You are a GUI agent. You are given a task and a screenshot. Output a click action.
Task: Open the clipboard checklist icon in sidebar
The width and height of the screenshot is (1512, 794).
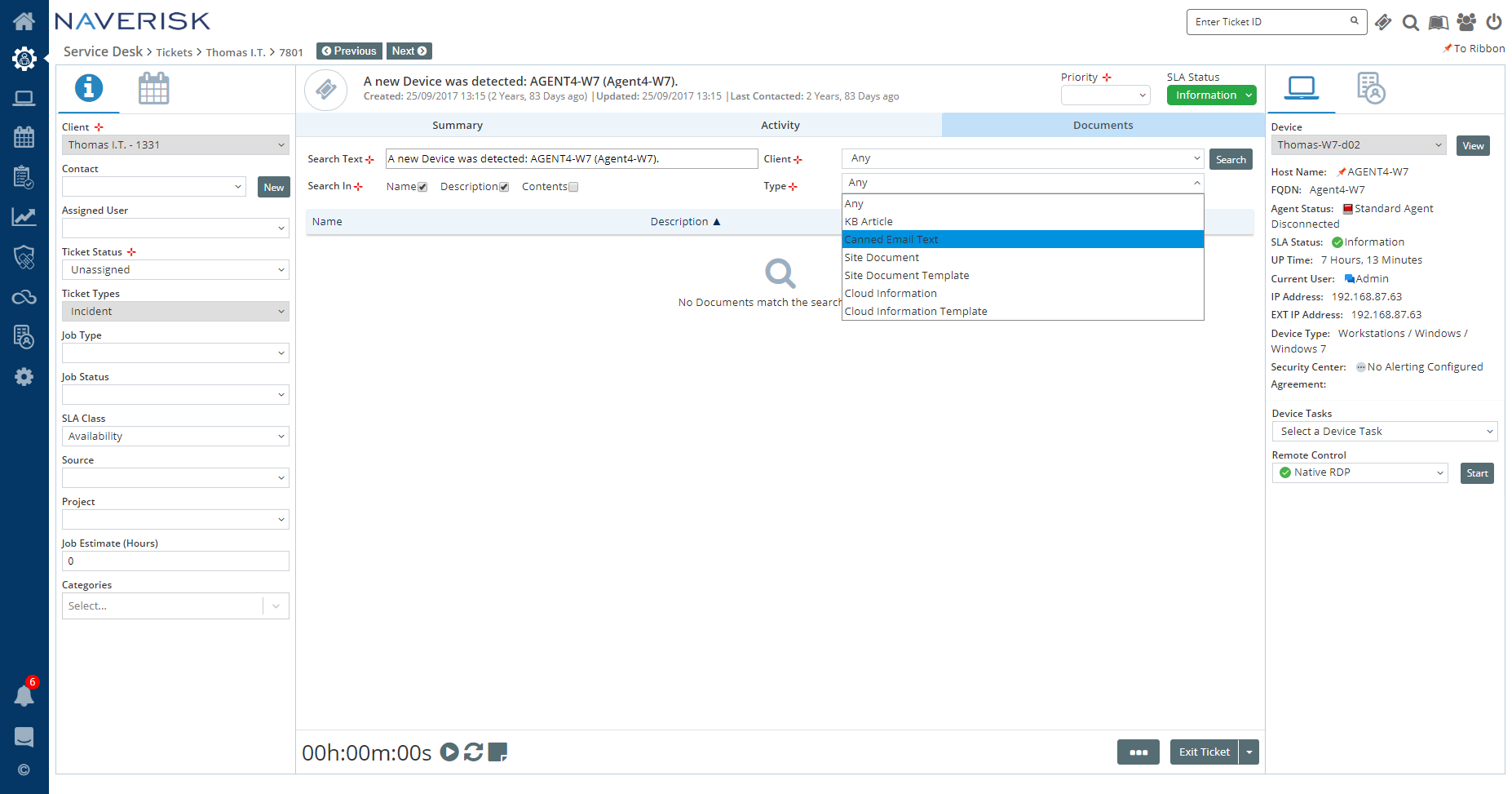tap(24, 177)
